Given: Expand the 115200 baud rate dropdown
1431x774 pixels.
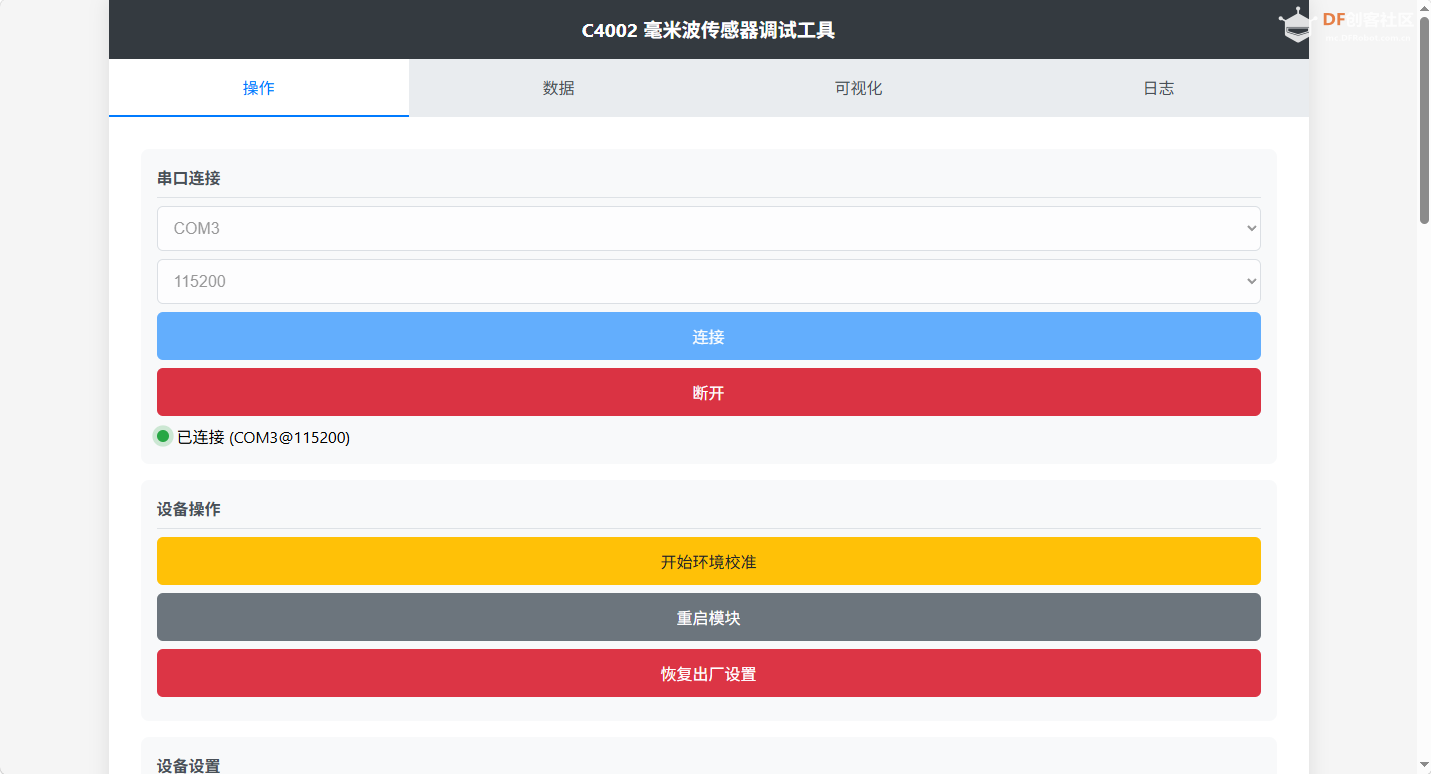Looking at the screenshot, I should click(708, 281).
